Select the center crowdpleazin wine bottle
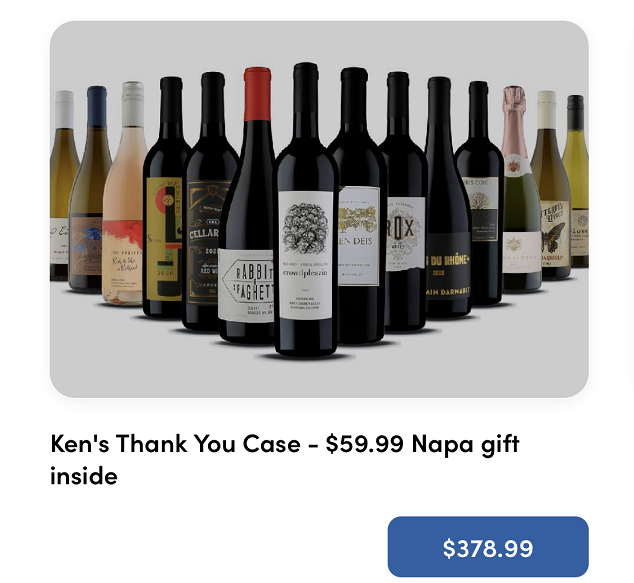Viewport: 634px width, 583px height. (x=306, y=210)
